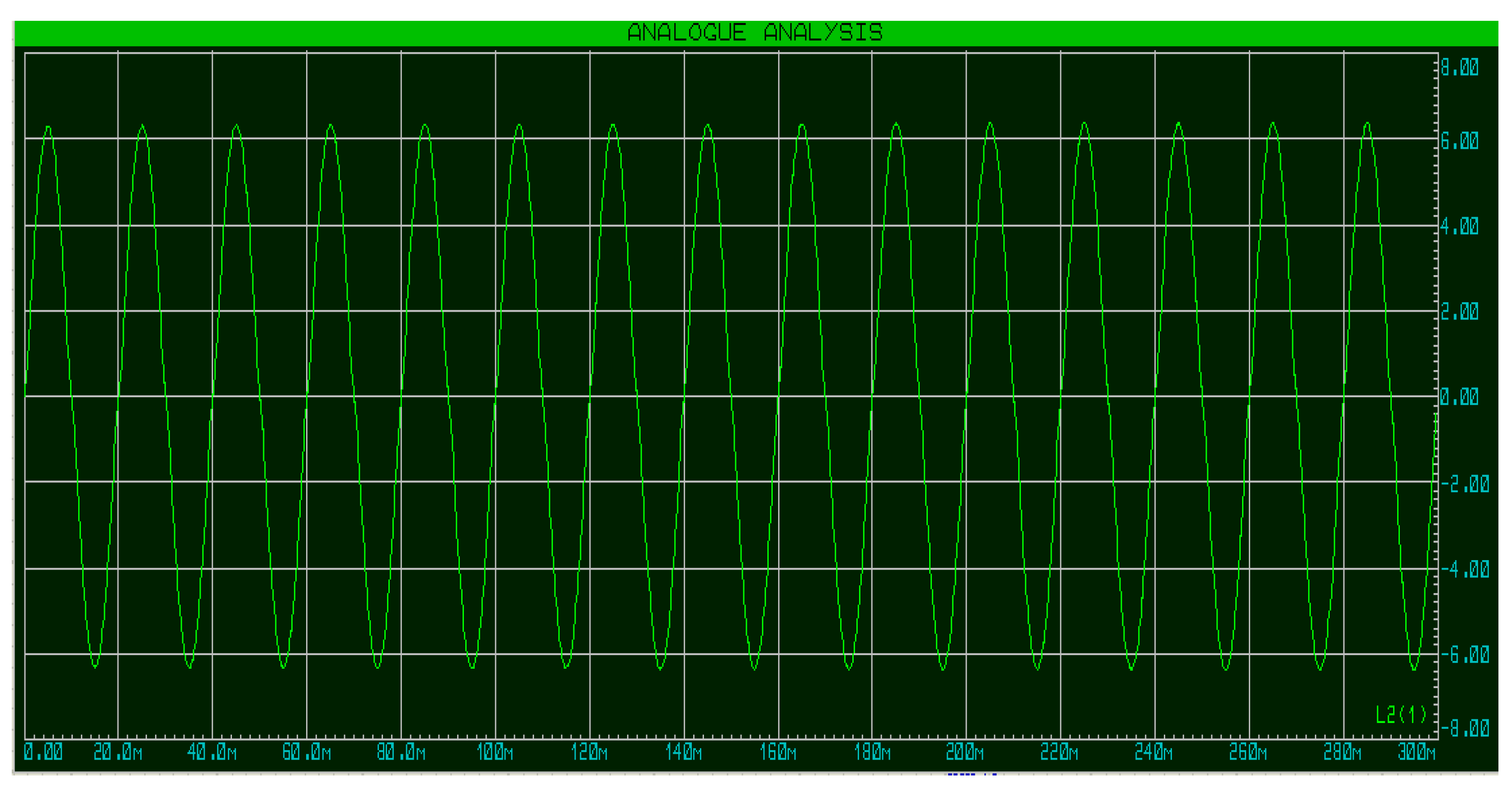Click the -8.00 voltage axis label
Viewport: 1512px width, 794px height.
[x=1465, y=729]
